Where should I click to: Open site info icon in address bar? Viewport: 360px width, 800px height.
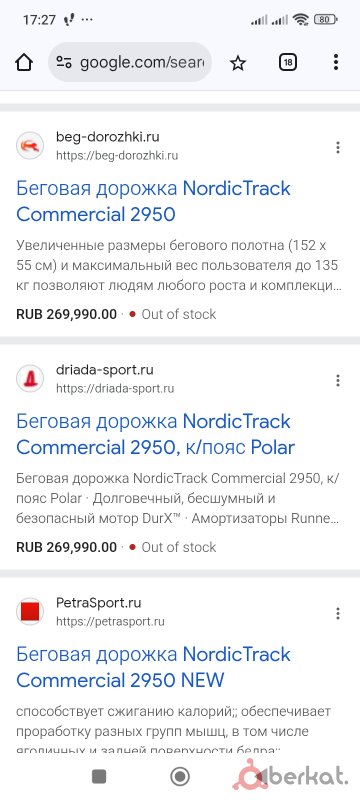[64, 63]
